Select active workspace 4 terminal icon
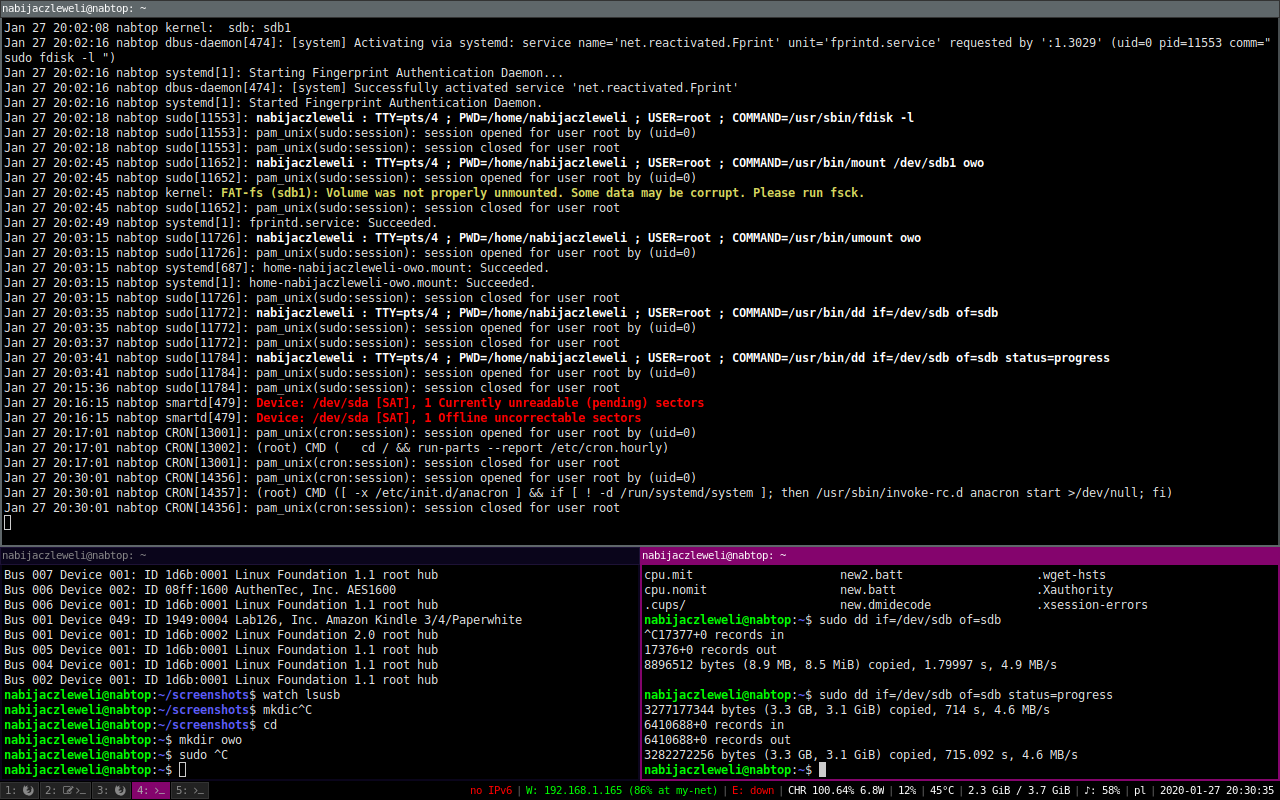1280x800 pixels. 150,790
